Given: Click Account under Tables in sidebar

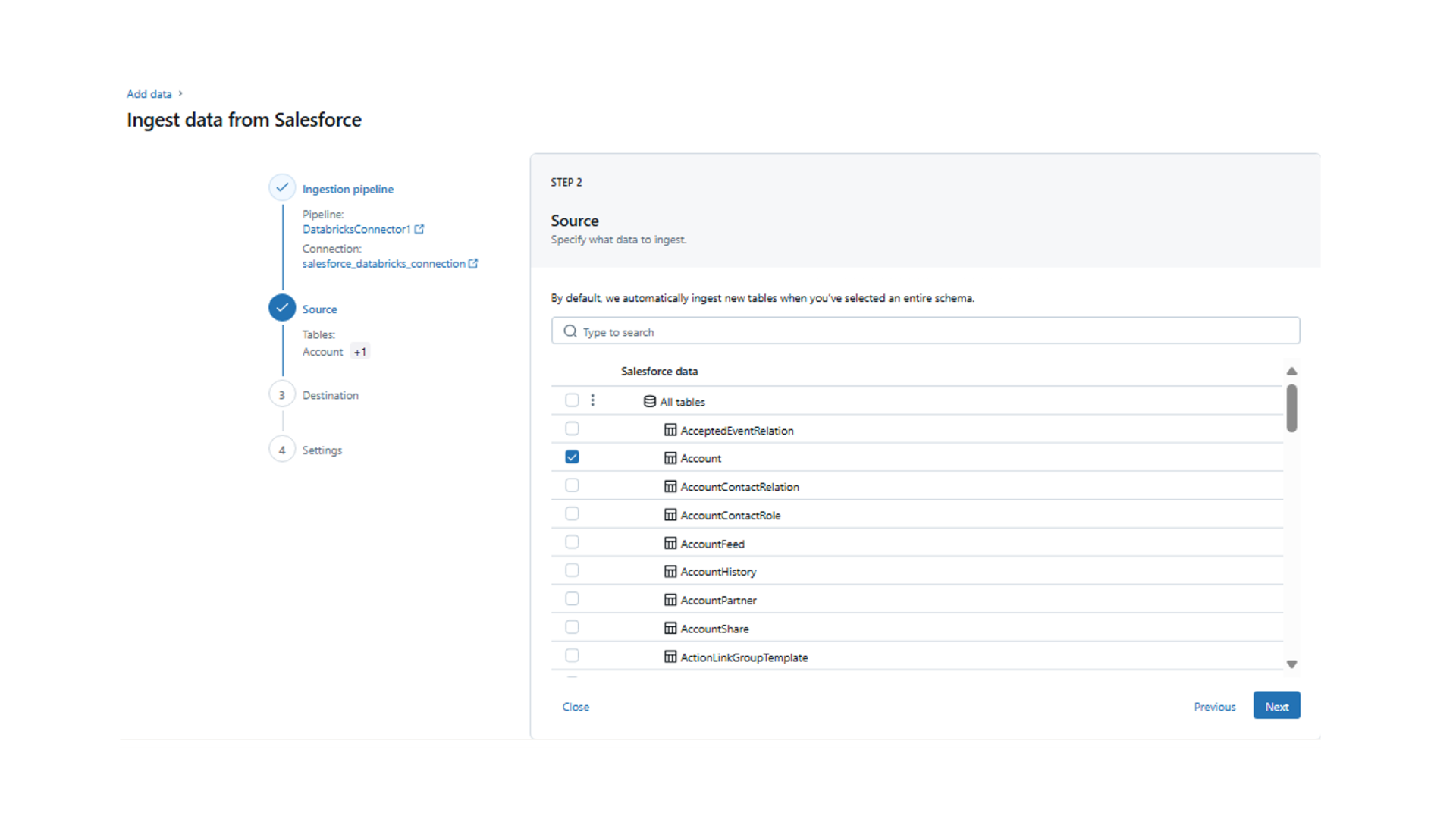Looking at the screenshot, I should [x=322, y=352].
